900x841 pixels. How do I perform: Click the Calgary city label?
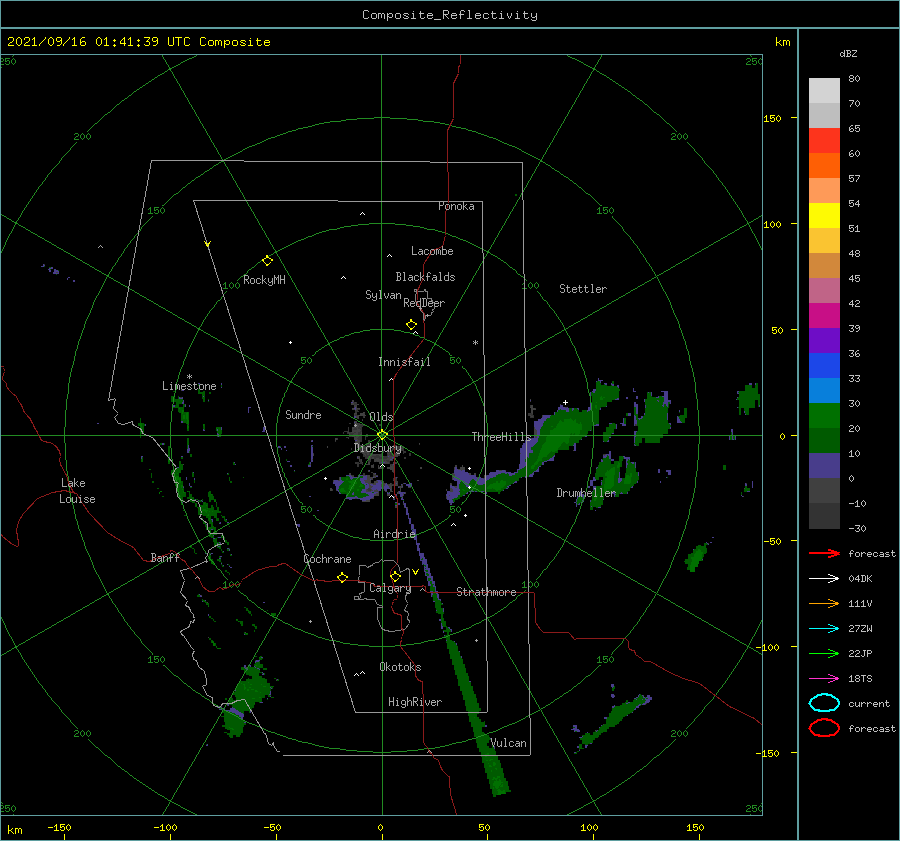pyautogui.click(x=390, y=588)
